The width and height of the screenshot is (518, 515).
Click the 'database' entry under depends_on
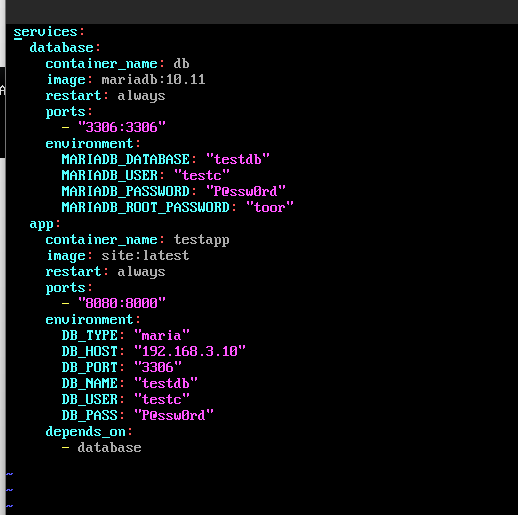click(x=109, y=448)
